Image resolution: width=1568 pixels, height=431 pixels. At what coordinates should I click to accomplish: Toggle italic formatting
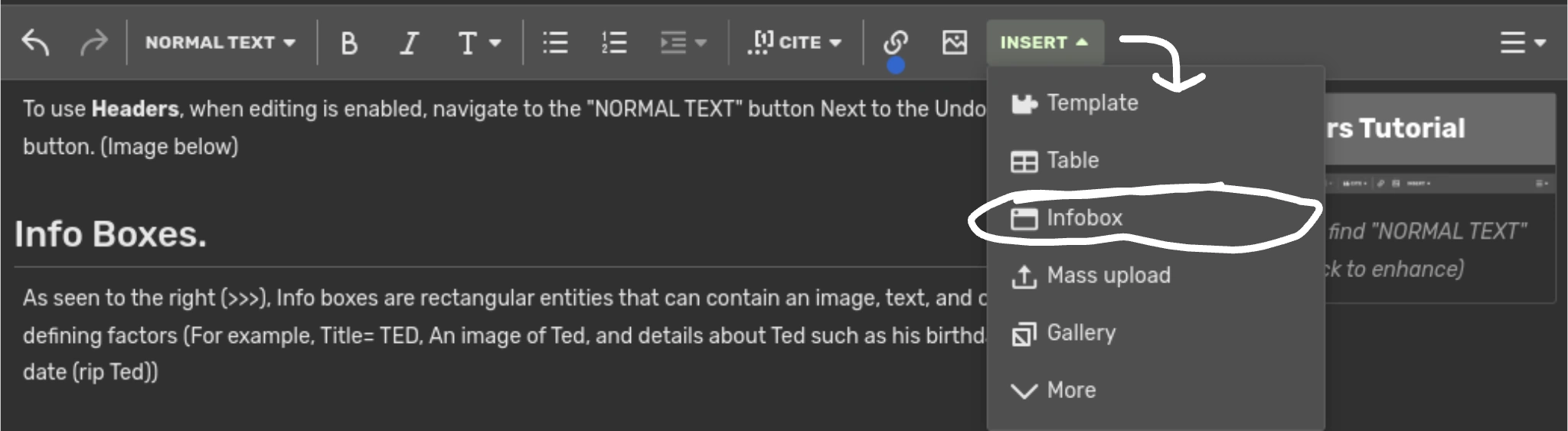pyautogui.click(x=410, y=43)
